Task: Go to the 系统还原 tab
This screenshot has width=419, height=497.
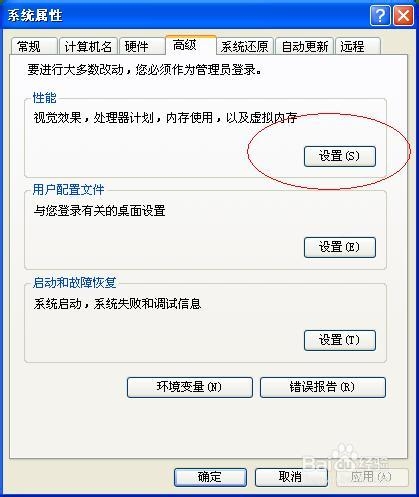Action: tap(245, 46)
